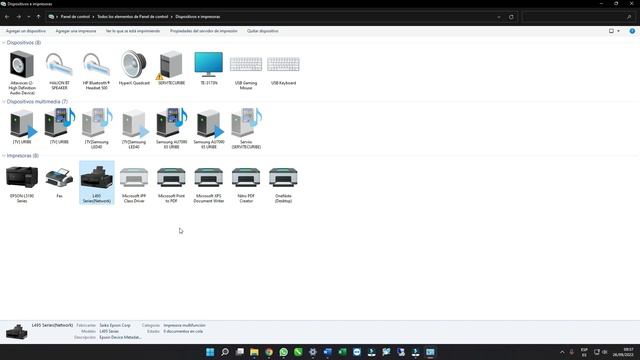The height and width of the screenshot is (360, 640).
Task: Open taskbar Search
Action: [225, 352]
